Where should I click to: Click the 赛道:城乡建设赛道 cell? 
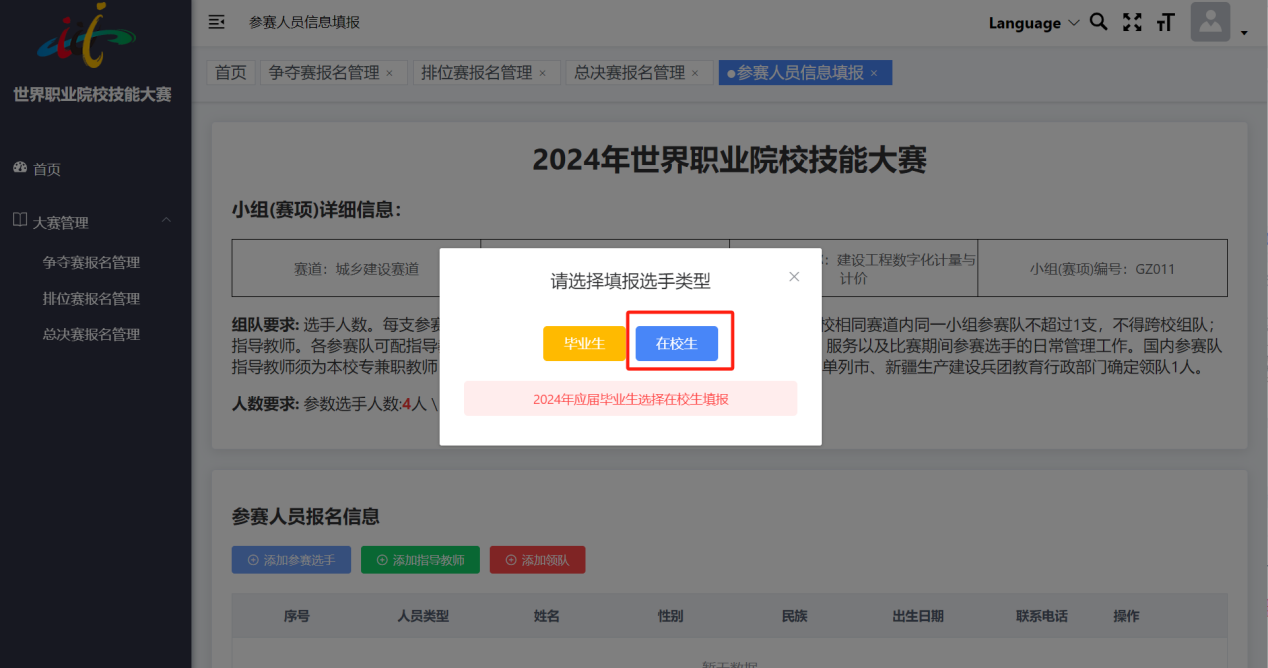pos(356,268)
